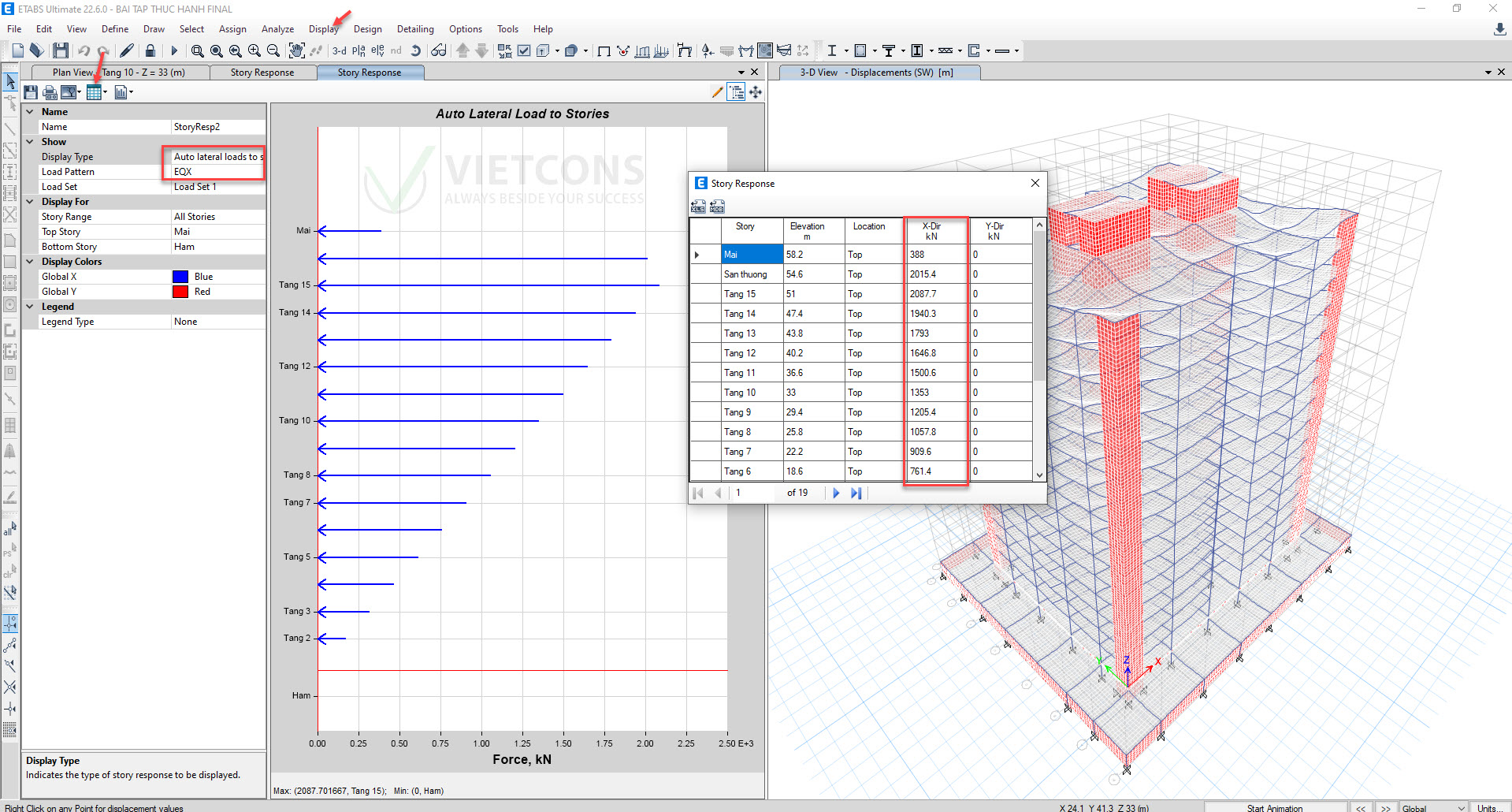Viewport: 1512px width, 812px height.
Task: Click the Global X blue color swatch
Action: tap(180, 277)
